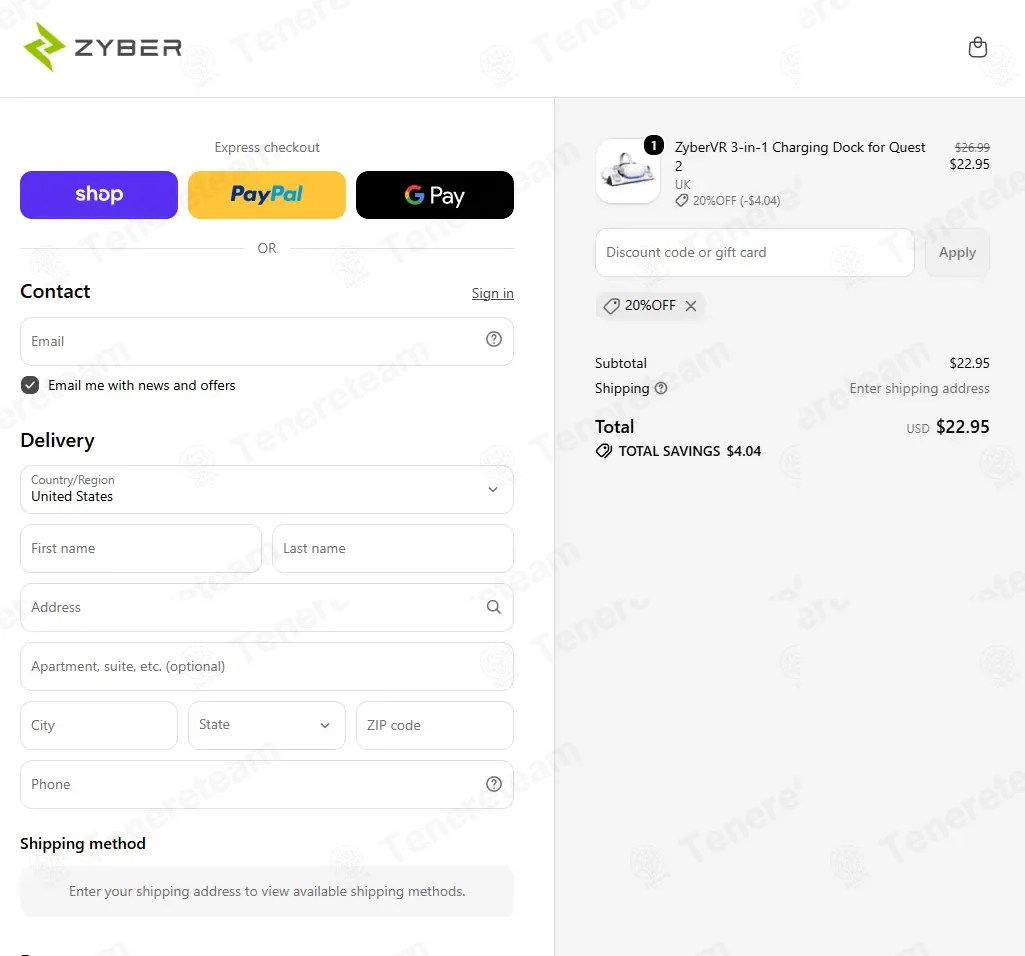
Task: Click the 20%OFF (-$4.04) product discount text
Action: 736,201
